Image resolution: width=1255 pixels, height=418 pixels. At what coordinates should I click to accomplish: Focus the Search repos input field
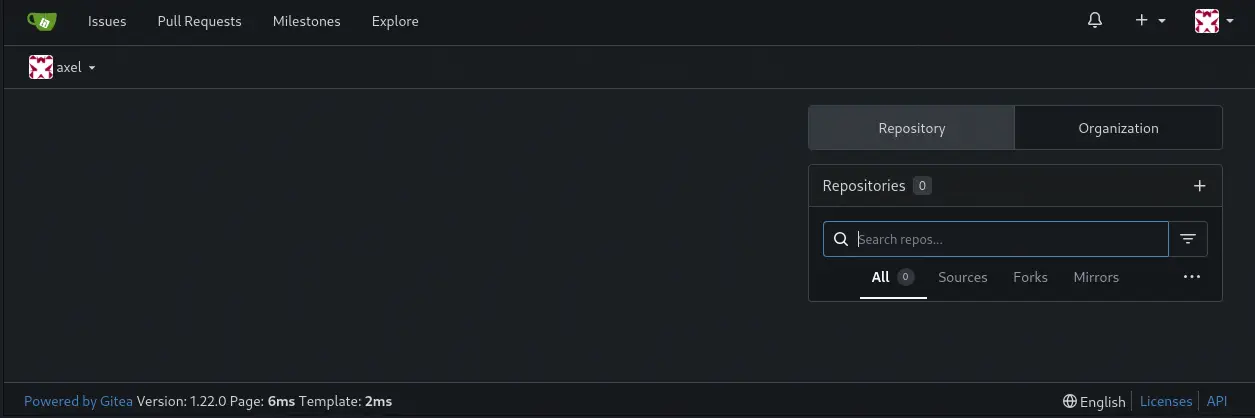1010,239
